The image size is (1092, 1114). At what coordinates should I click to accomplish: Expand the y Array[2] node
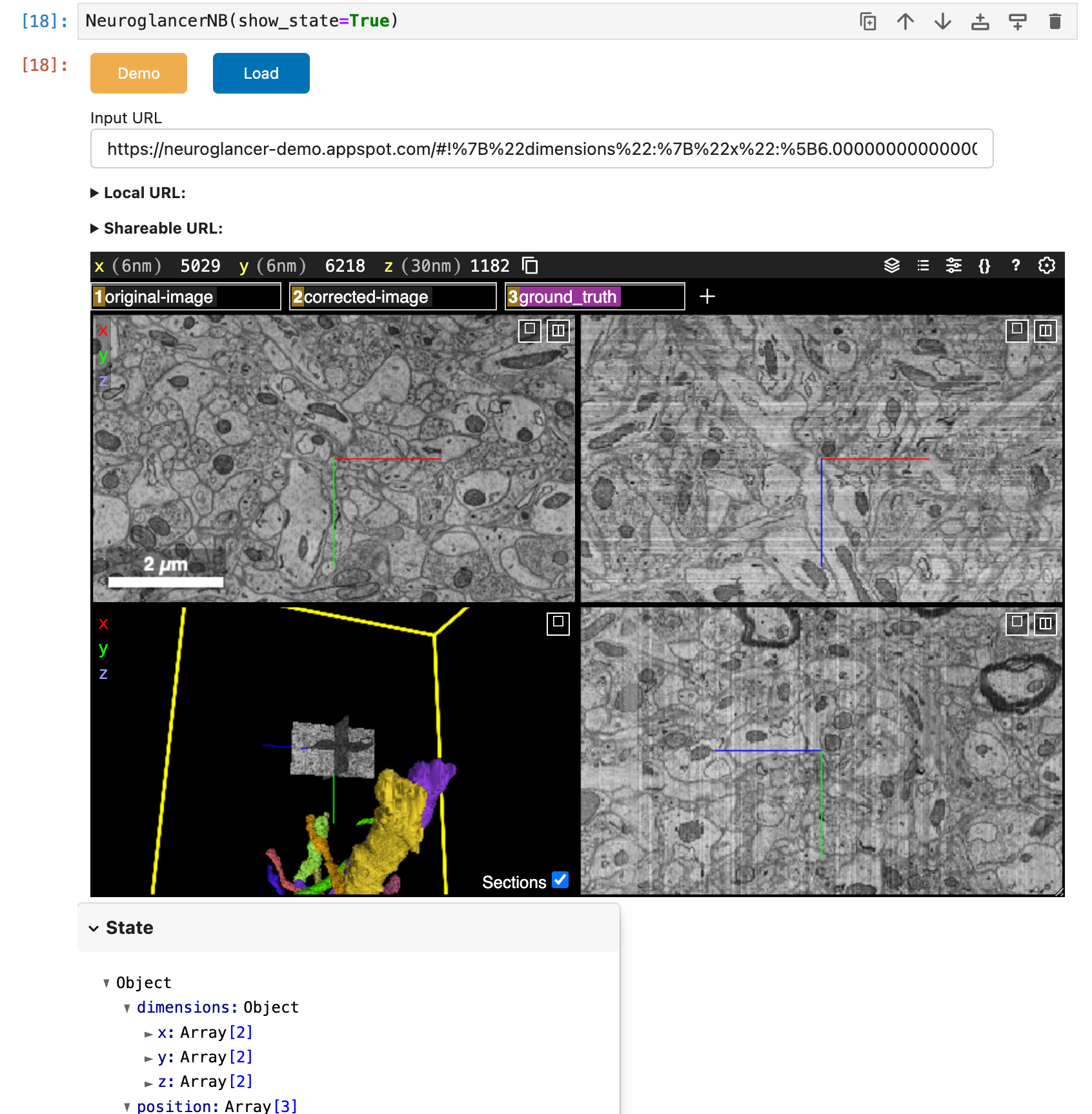(x=148, y=1057)
